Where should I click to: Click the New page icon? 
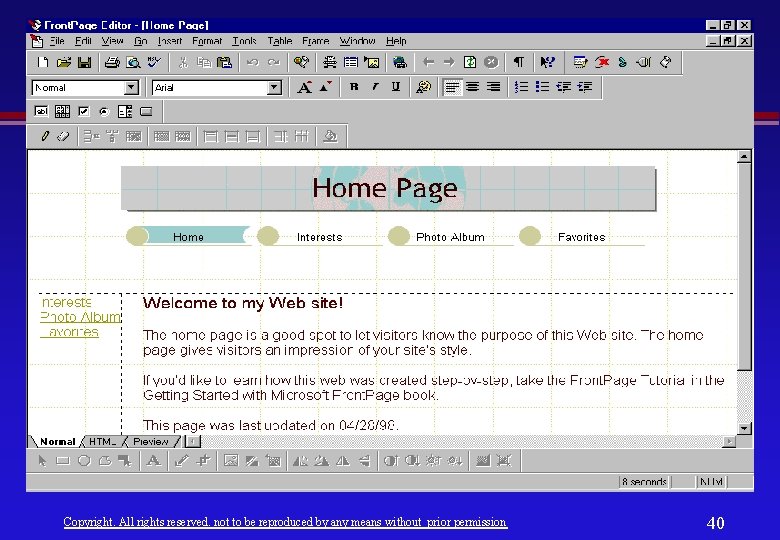(43, 62)
